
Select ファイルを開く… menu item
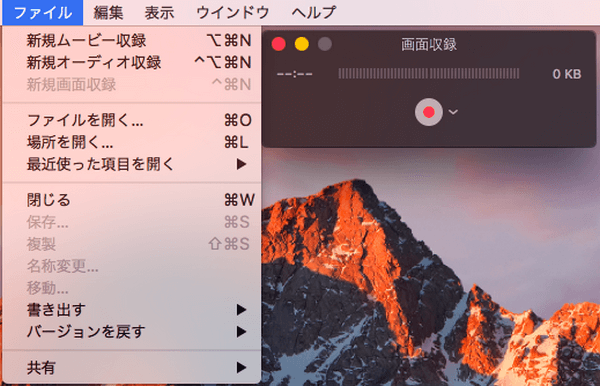132,121
